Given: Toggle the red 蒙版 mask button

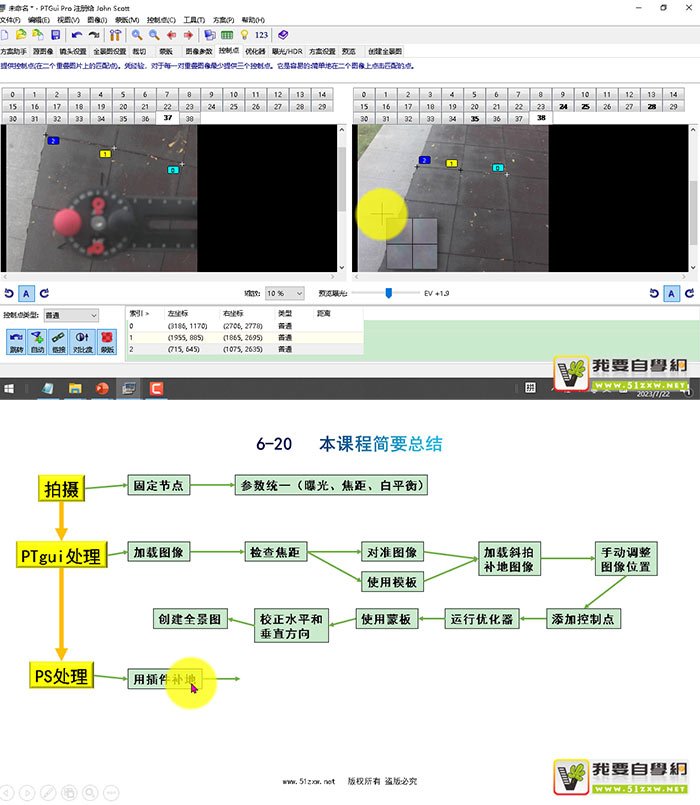Looking at the screenshot, I should [107, 341].
